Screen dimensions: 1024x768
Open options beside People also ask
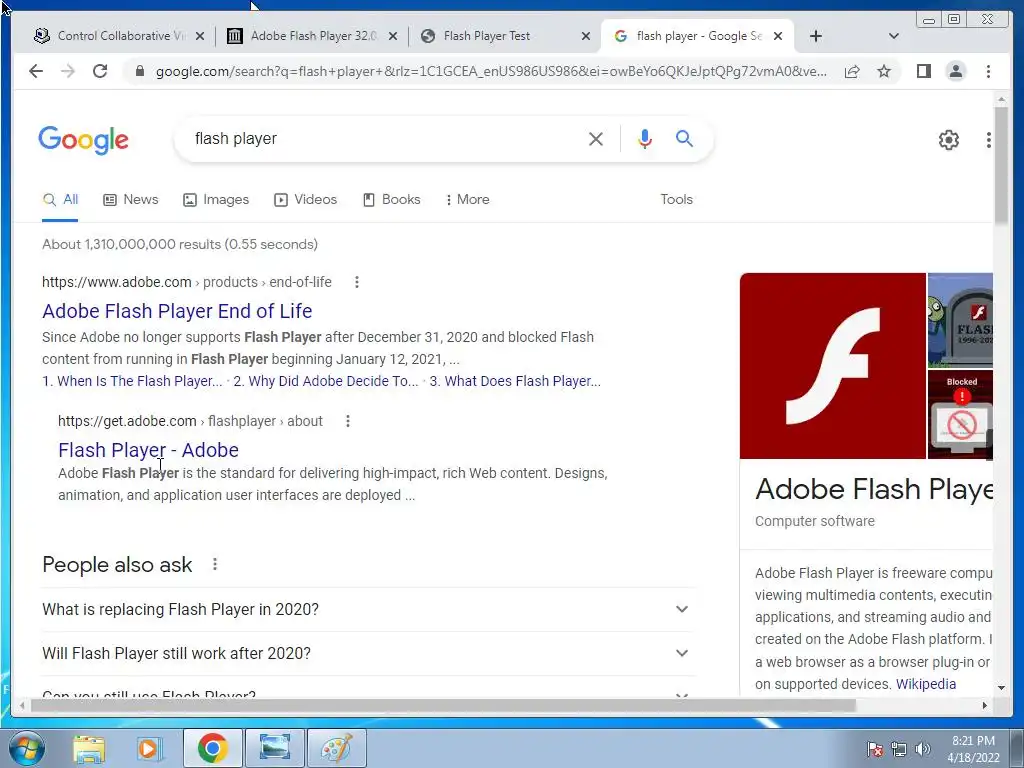(x=215, y=564)
